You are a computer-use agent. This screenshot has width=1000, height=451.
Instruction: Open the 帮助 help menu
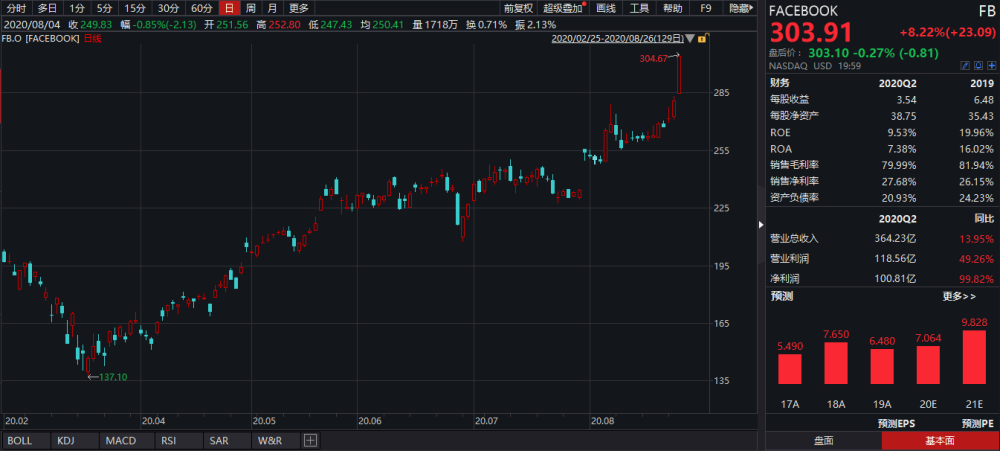tap(672, 8)
